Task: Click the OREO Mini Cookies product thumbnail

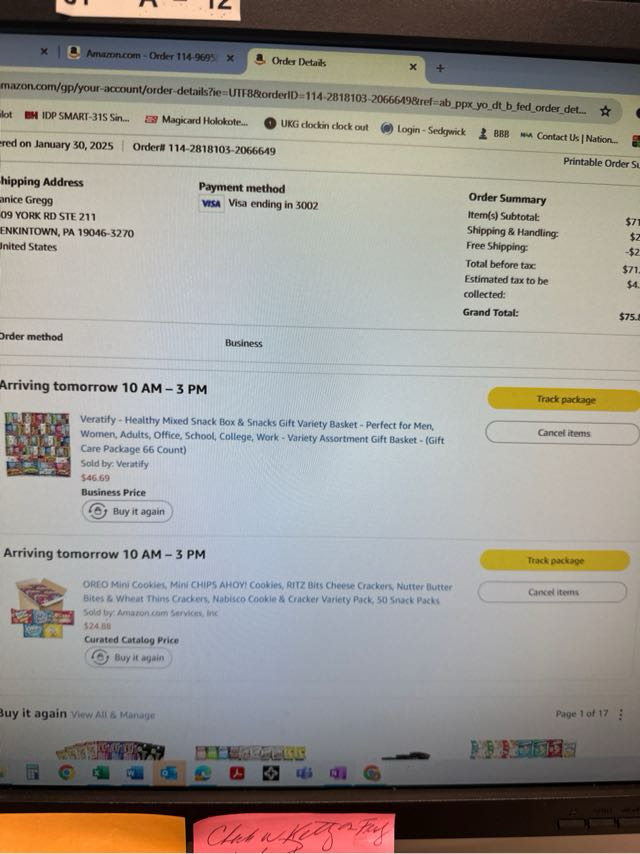Action: point(42,608)
